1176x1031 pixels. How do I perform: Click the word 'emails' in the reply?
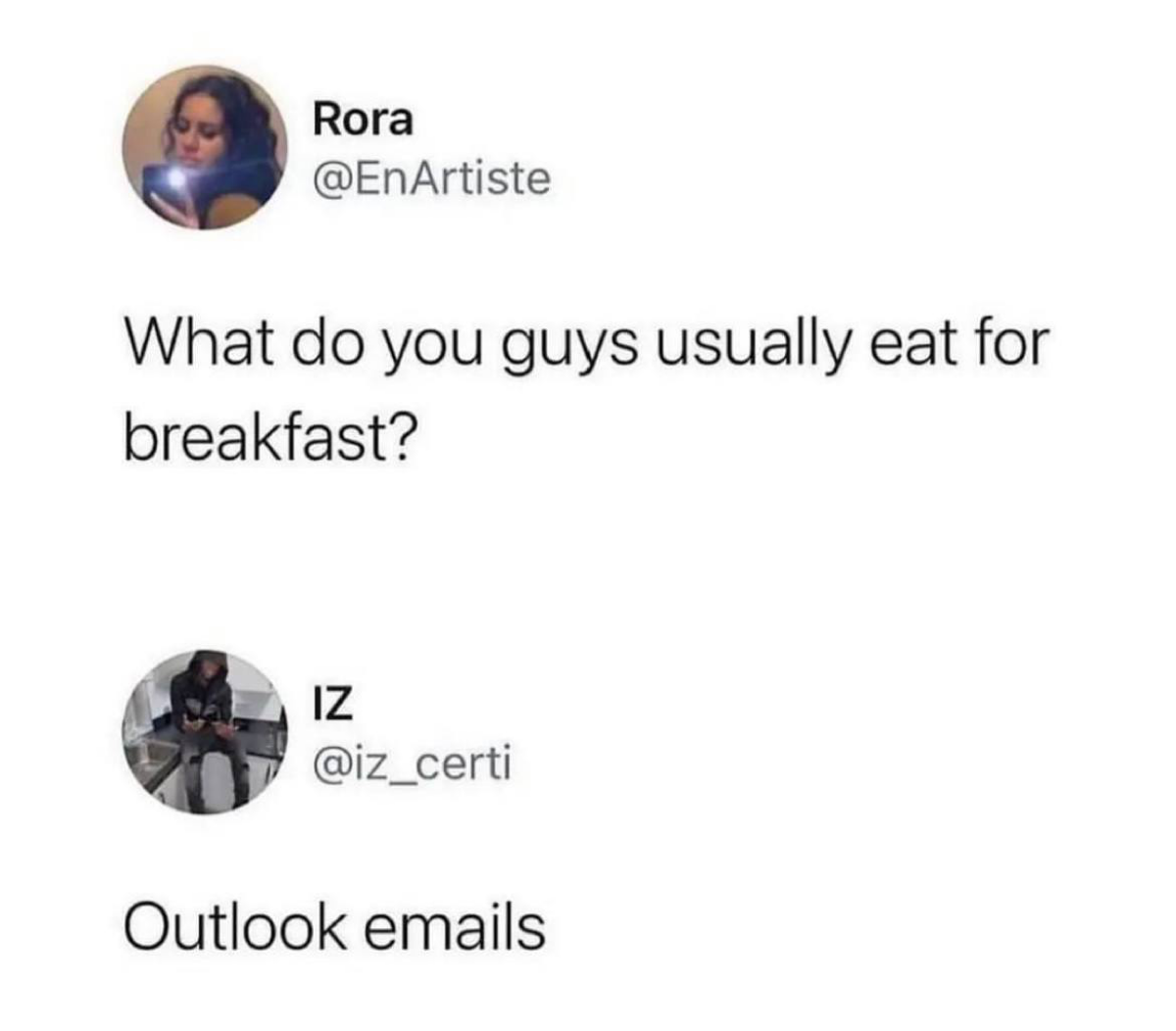coord(455,926)
